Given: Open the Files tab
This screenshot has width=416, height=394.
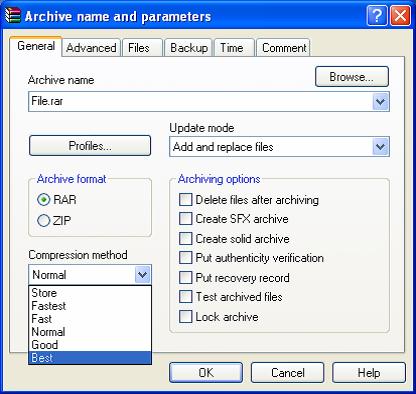Looking at the screenshot, I should tap(142, 48).
